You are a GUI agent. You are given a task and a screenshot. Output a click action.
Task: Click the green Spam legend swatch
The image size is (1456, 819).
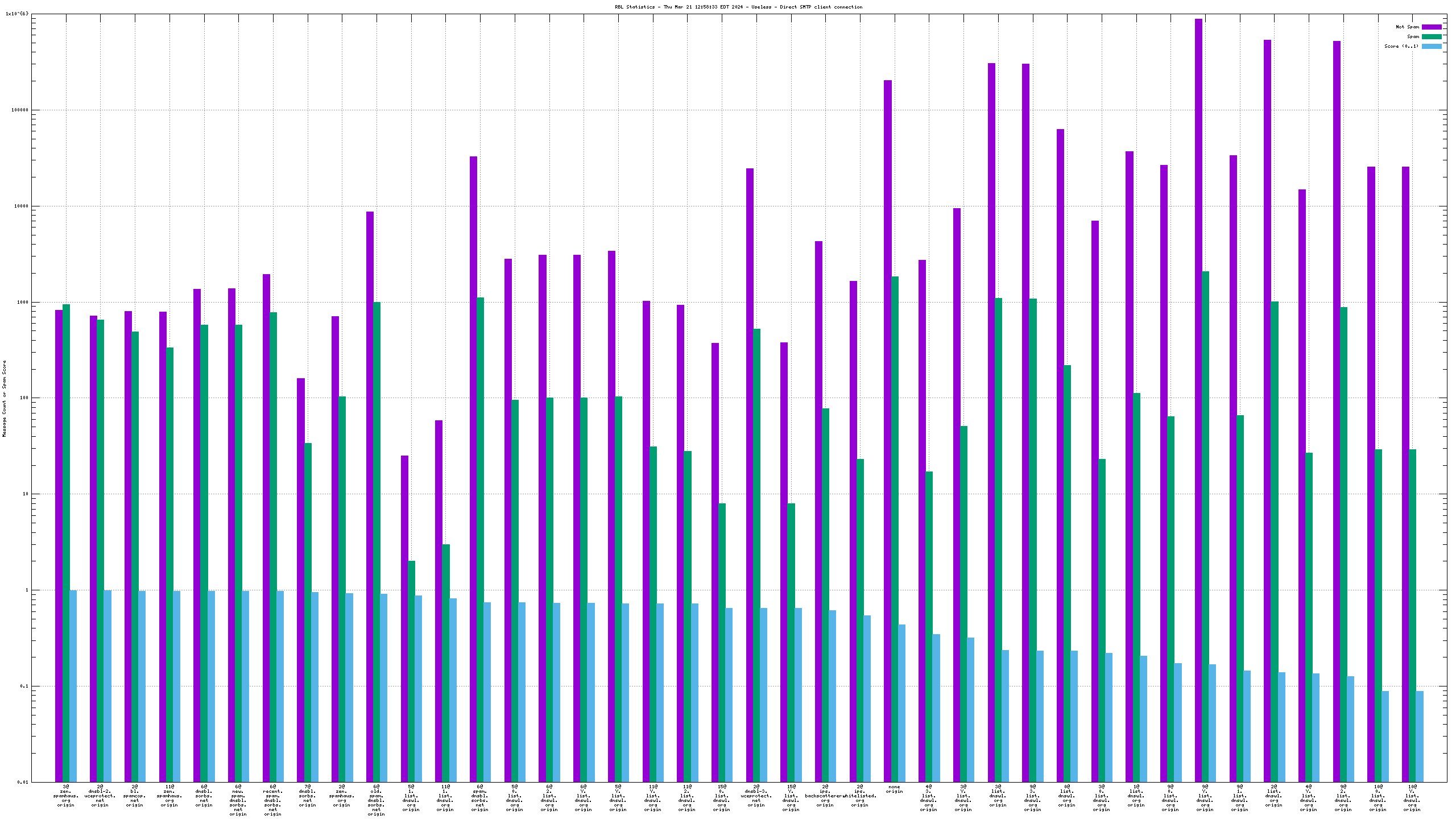tap(1432, 36)
